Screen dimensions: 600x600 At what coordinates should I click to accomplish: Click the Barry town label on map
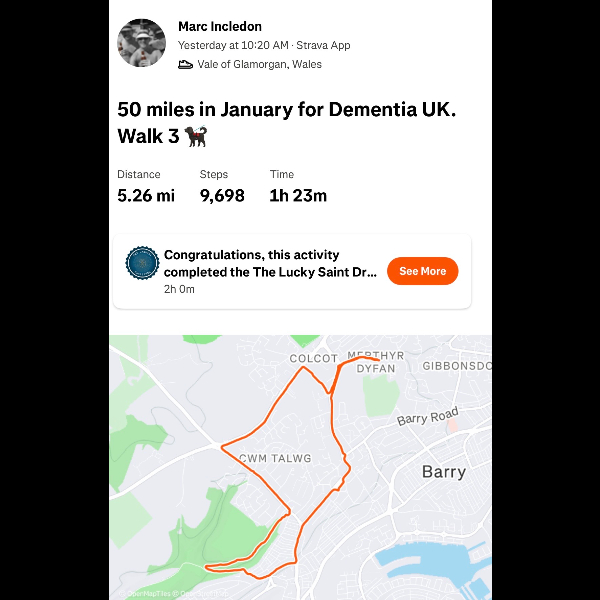(444, 472)
